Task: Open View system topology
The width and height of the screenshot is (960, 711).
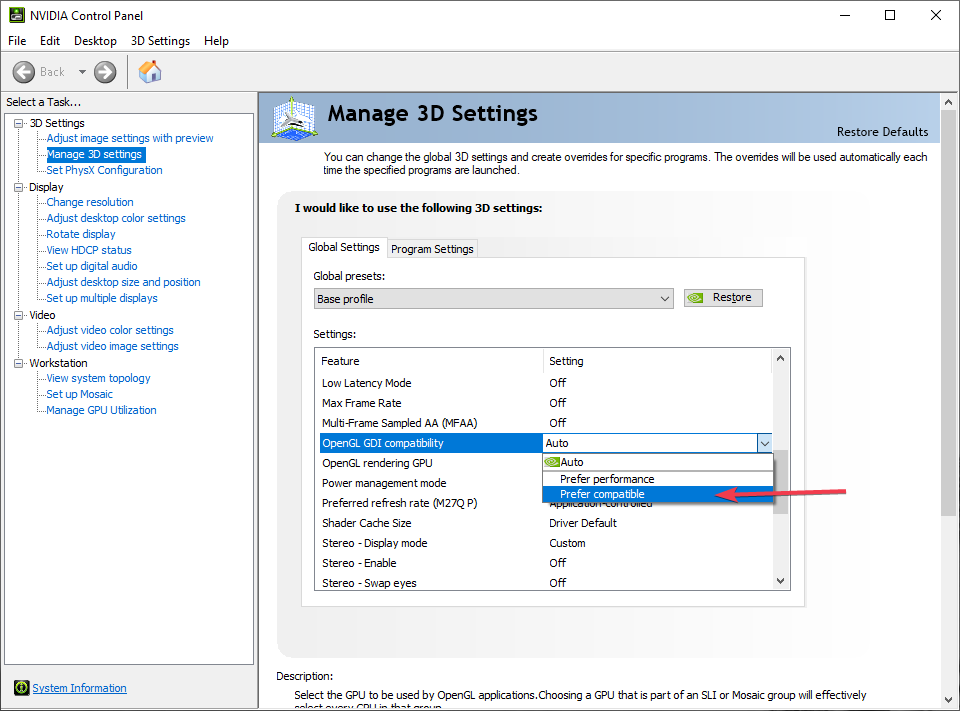Action: [99, 378]
